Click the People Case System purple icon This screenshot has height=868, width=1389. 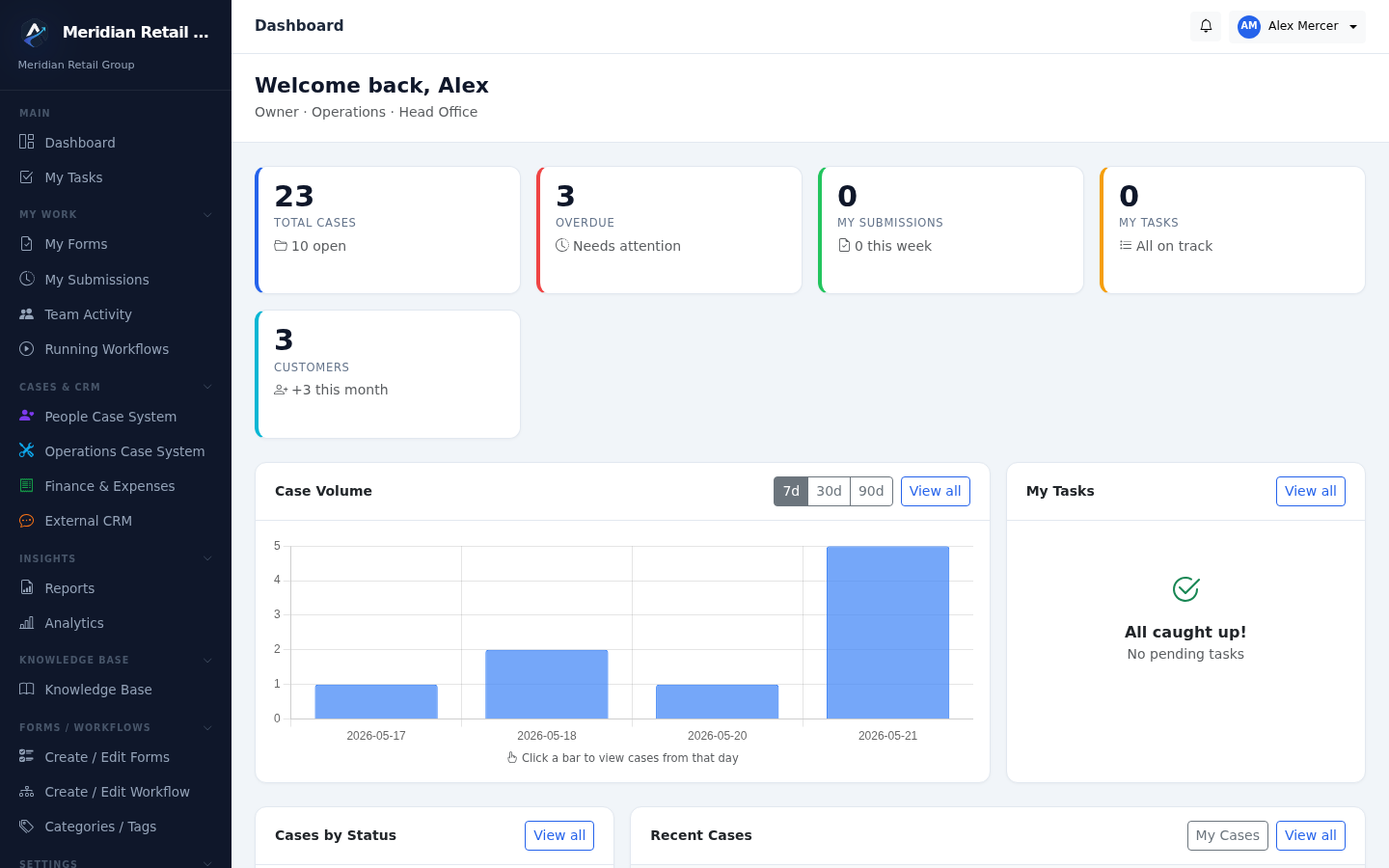tap(27, 417)
